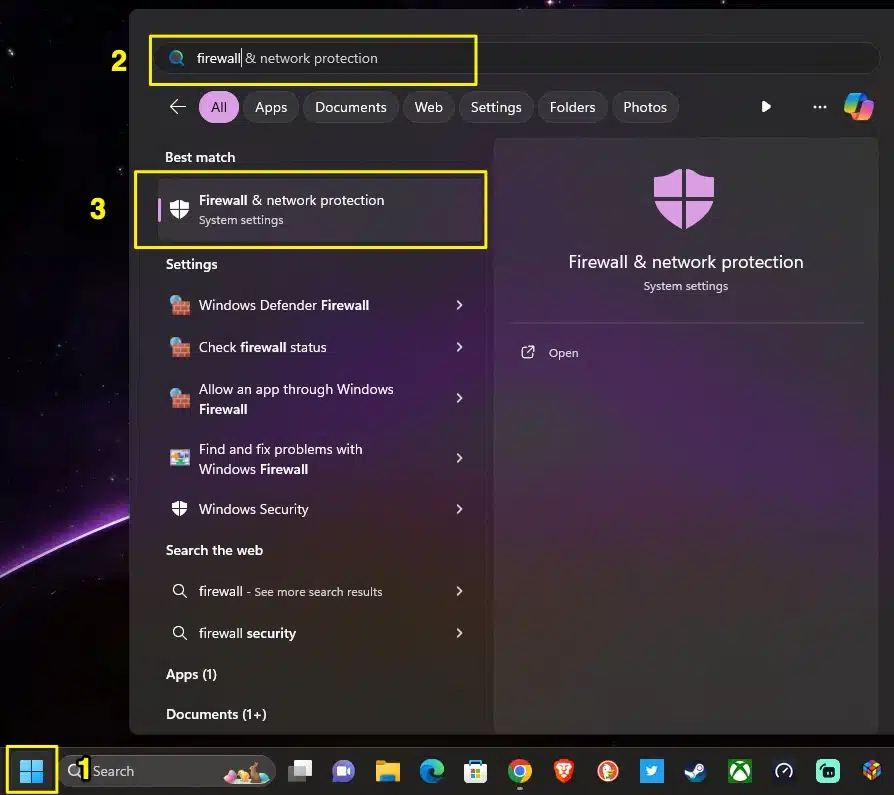
Task: Click shield icon beside Best match result
Action: (x=180, y=209)
